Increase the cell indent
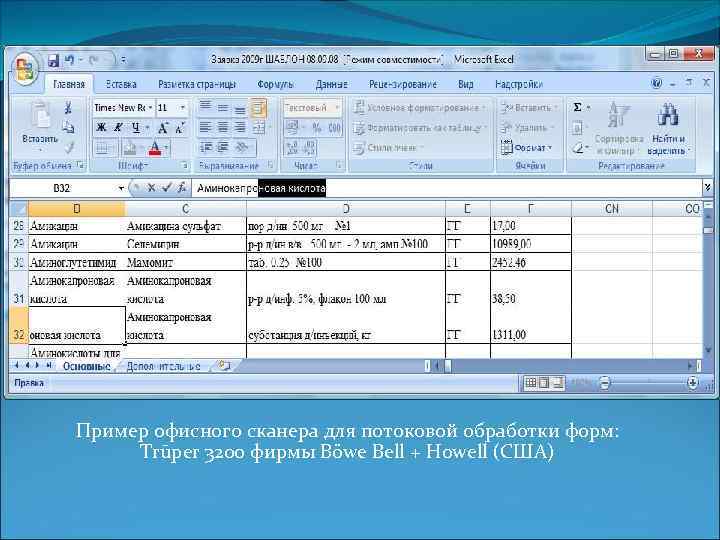The width and height of the screenshot is (720, 540). coord(223,147)
